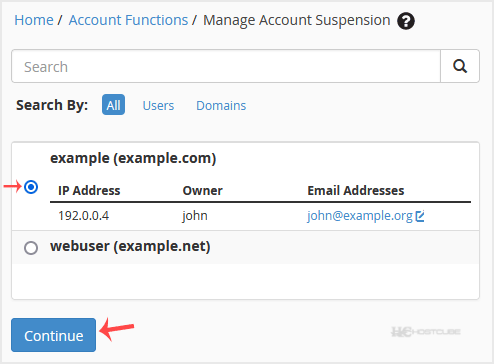Click the Owner column header
Viewport: 494px width, 364px height.
pos(202,191)
